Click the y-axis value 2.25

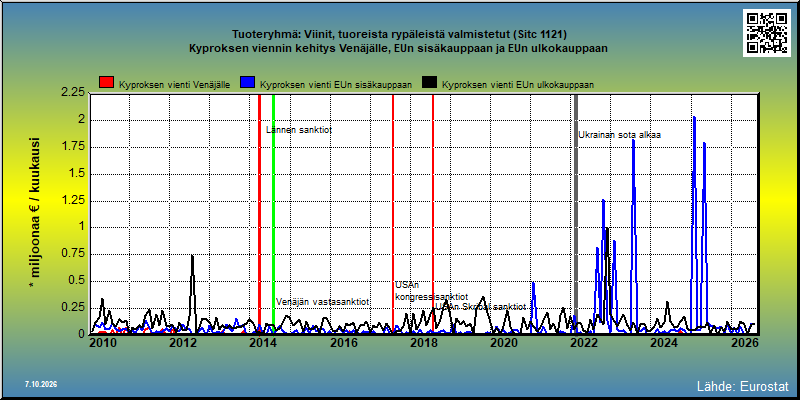click(x=73, y=92)
